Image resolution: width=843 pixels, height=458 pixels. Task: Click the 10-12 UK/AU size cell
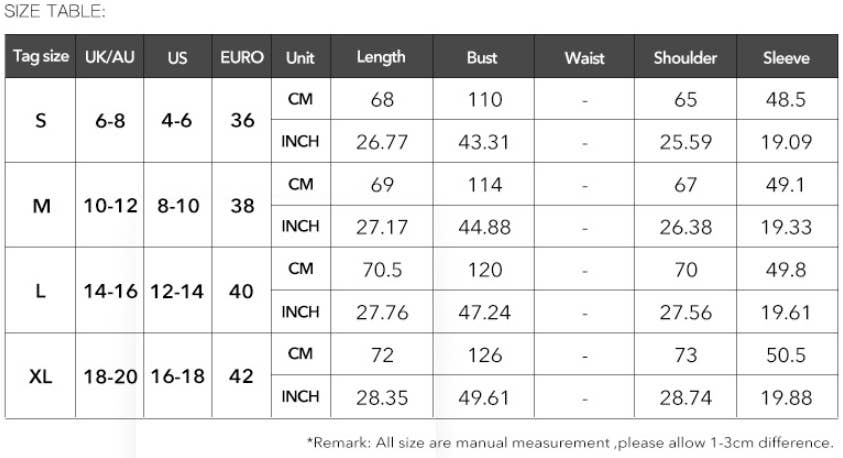tap(110, 206)
